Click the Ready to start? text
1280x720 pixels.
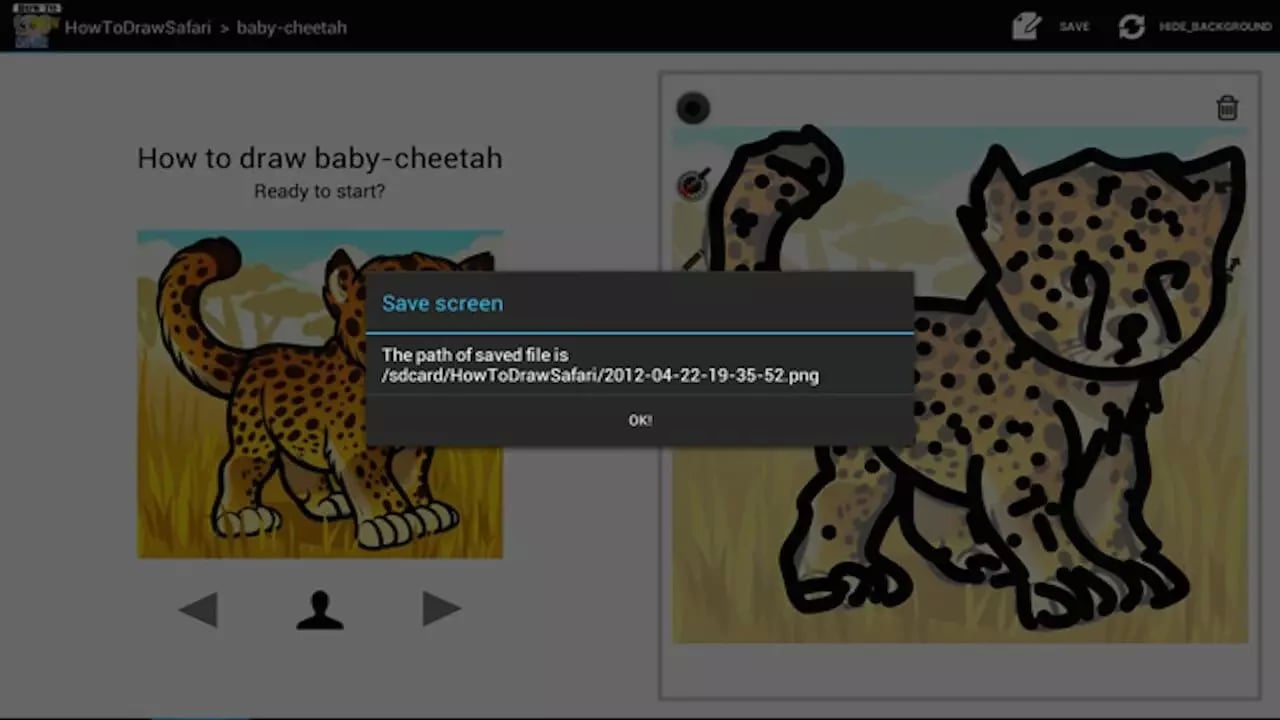(319, 191)
